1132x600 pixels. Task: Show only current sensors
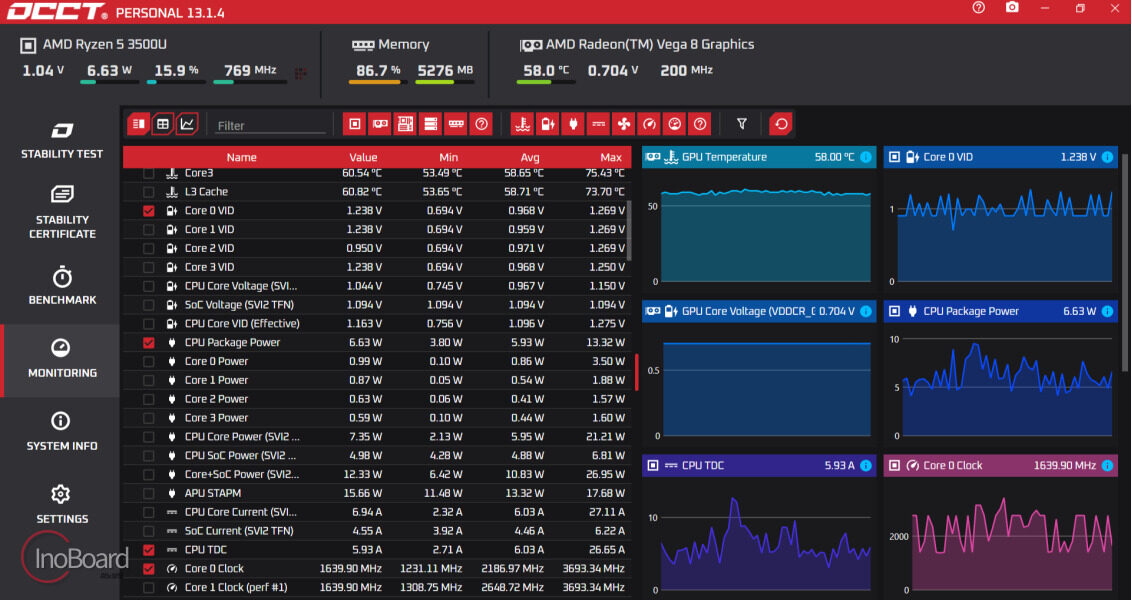point(598,124)
